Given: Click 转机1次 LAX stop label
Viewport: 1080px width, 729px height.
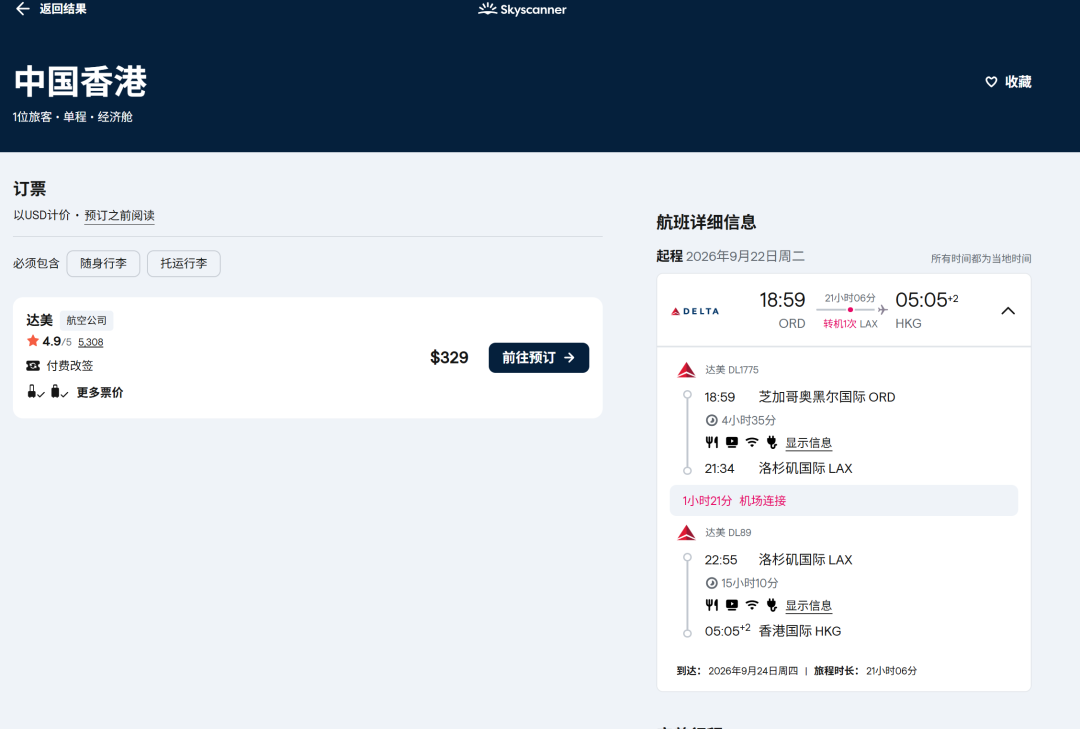Looking at the screenshot, I should click(851, 324).
